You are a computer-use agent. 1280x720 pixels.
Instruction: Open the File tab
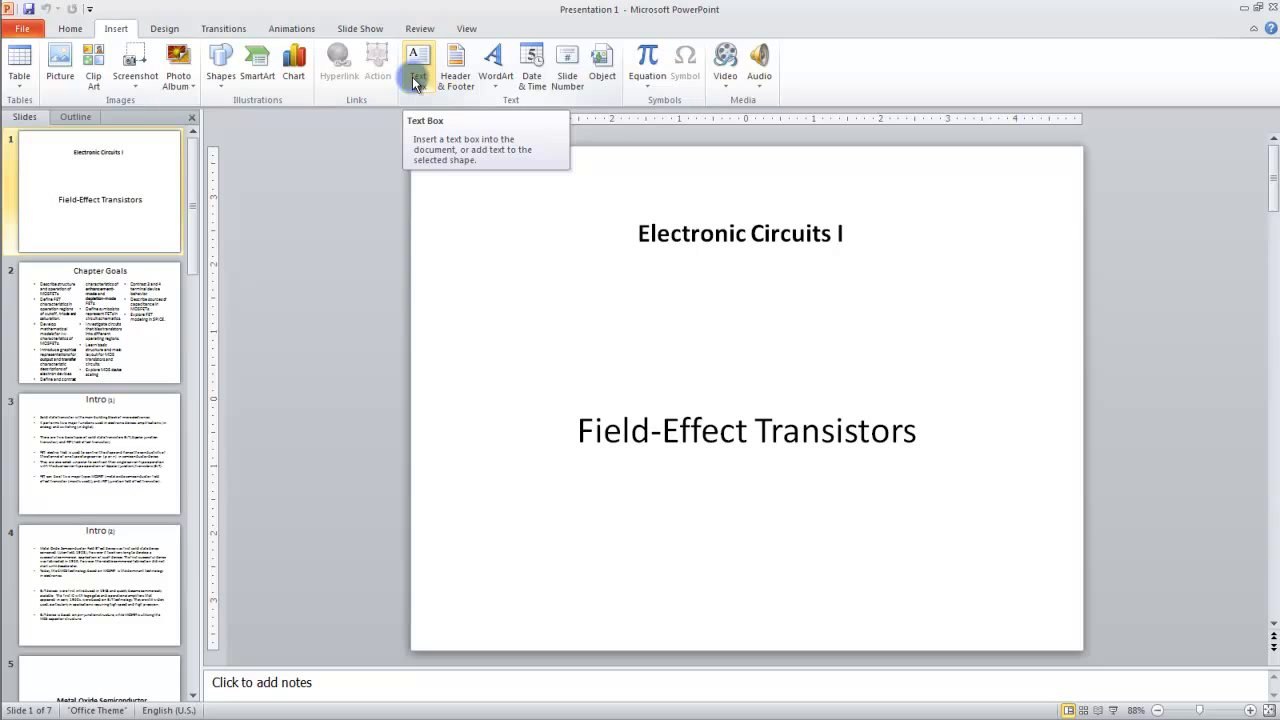coord(22,28)
